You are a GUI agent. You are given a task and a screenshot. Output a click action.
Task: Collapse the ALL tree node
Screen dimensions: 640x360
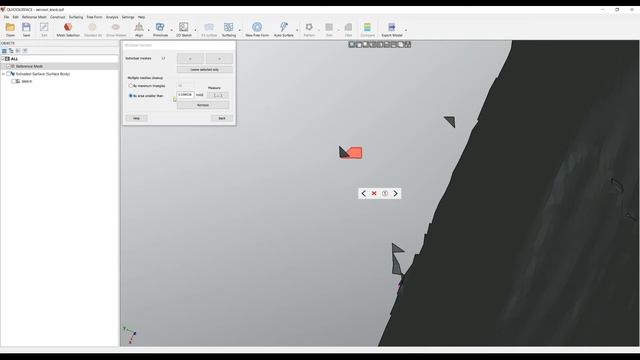pos(2,59)
